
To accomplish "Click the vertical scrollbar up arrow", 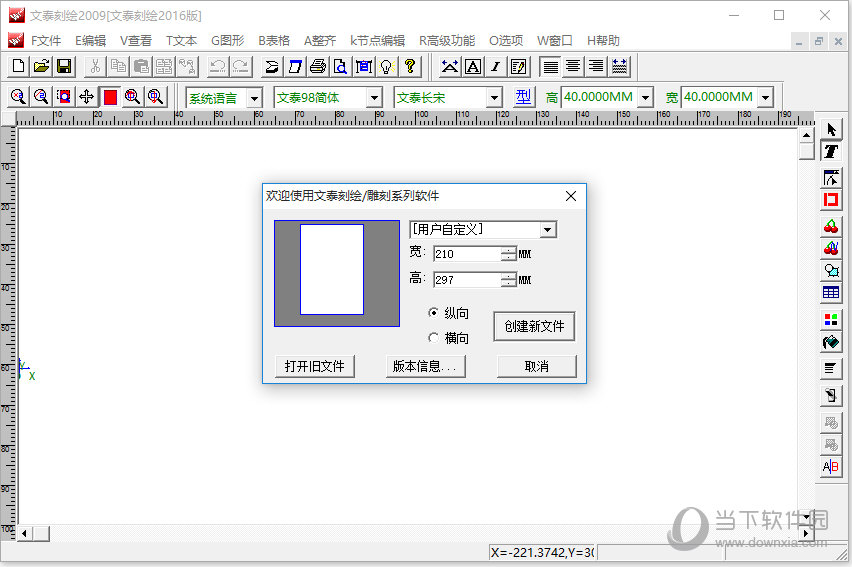I will pos(806,135).
